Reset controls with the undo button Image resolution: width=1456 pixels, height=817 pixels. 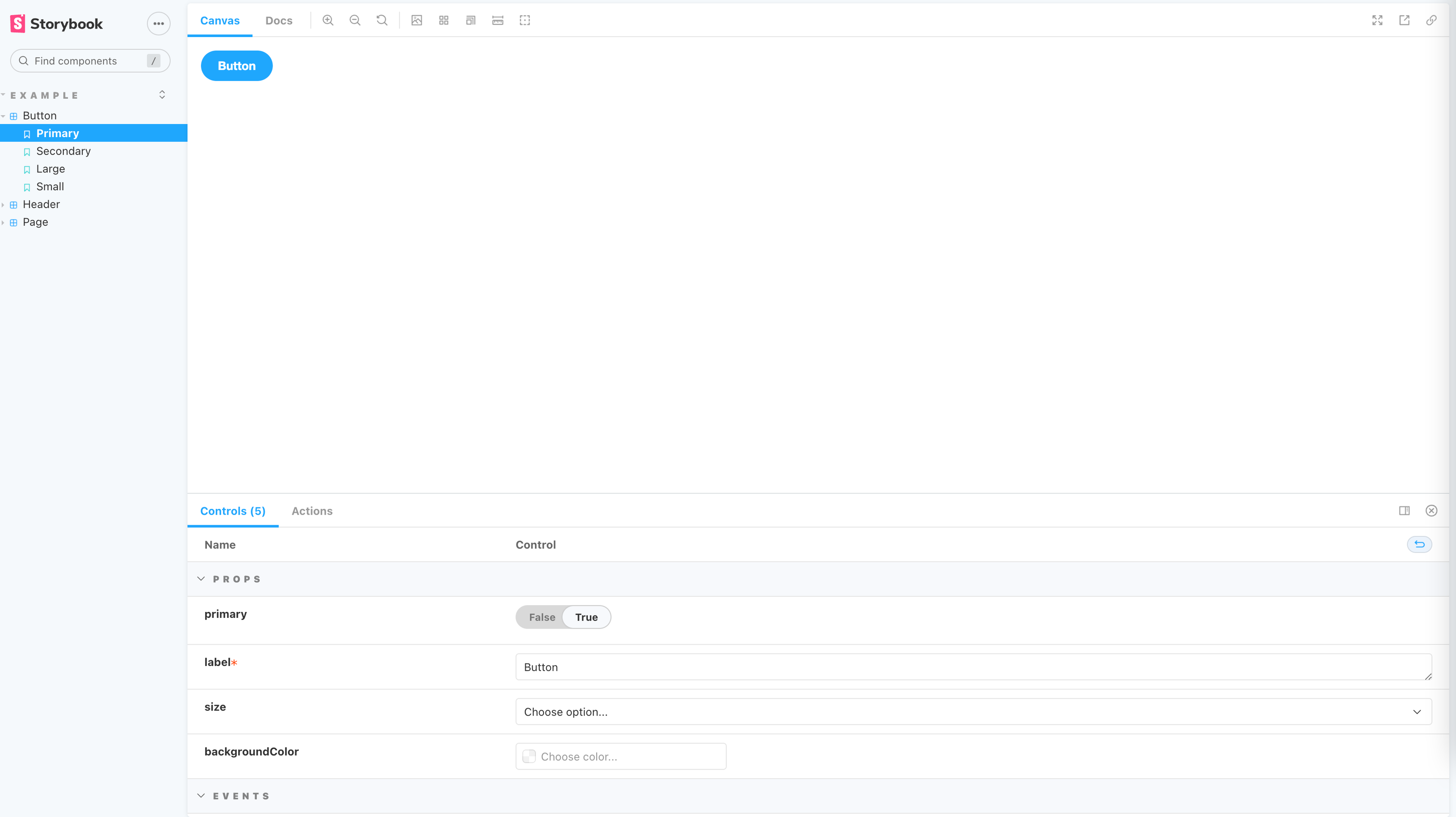[x=1419, y=544]
